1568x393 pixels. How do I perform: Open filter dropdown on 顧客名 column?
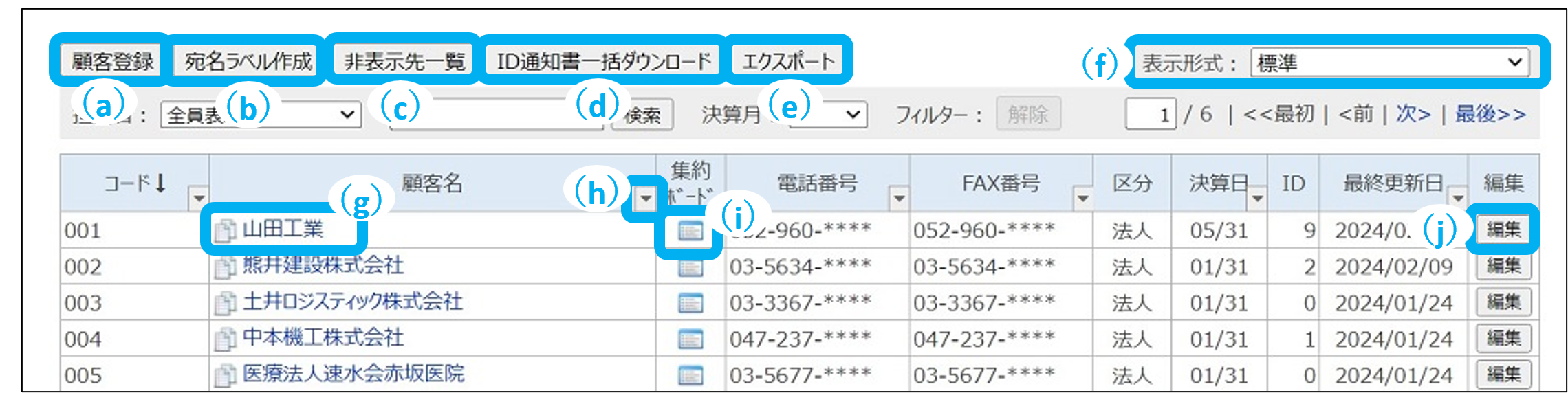[645, 199]
